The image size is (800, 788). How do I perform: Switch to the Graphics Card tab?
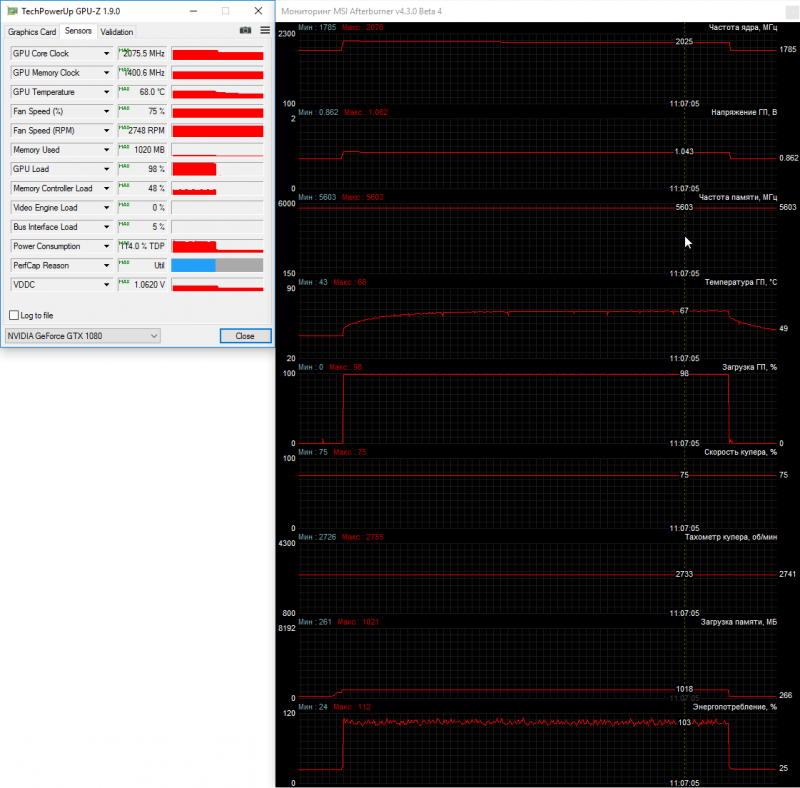click(32, 32)
